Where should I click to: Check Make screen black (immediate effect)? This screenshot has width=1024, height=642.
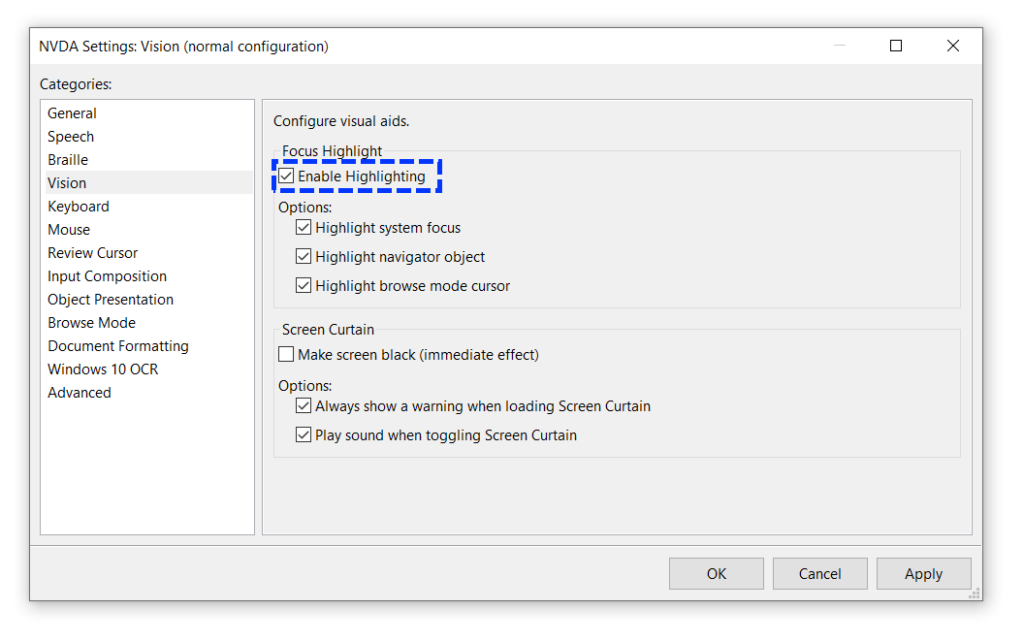286,355
